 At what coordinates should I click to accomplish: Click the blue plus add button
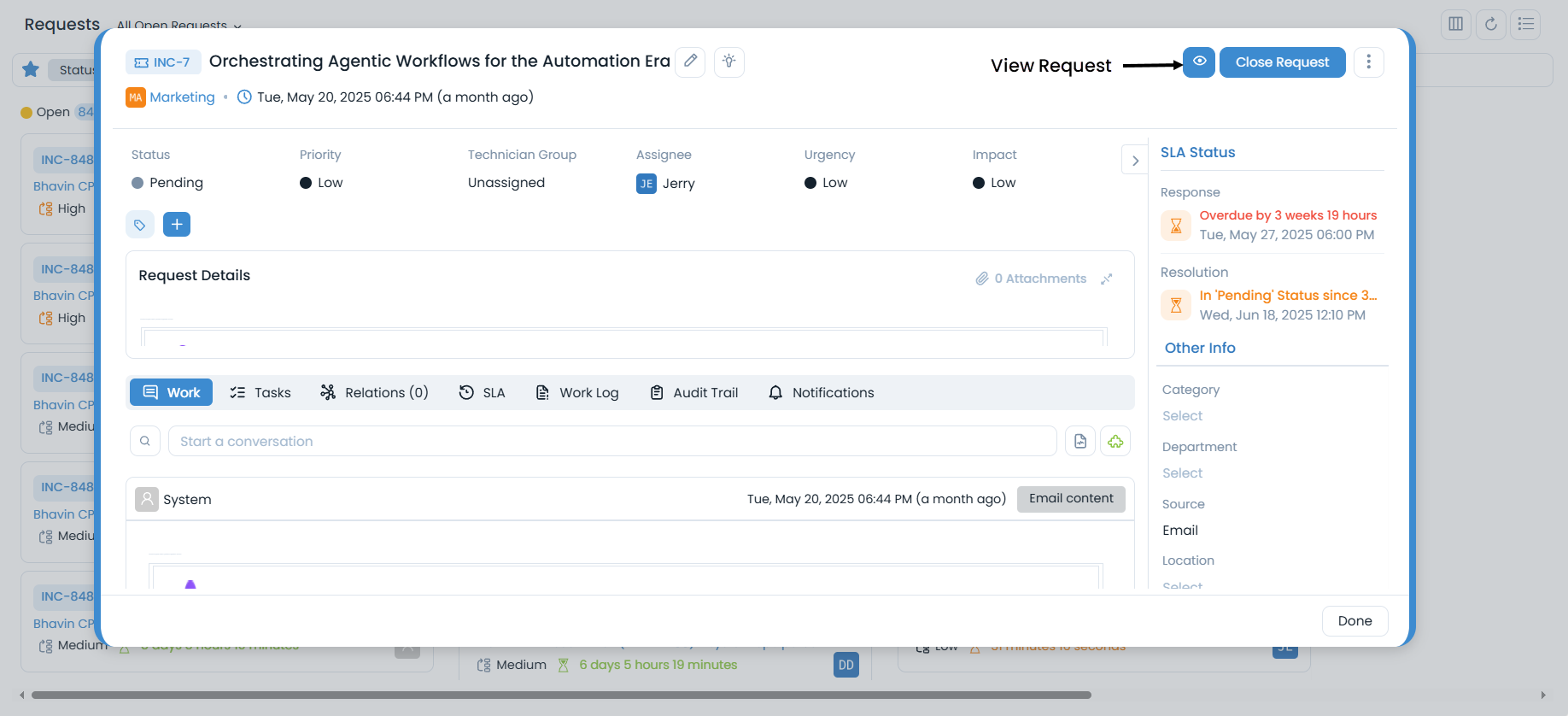tap(177, 225)
